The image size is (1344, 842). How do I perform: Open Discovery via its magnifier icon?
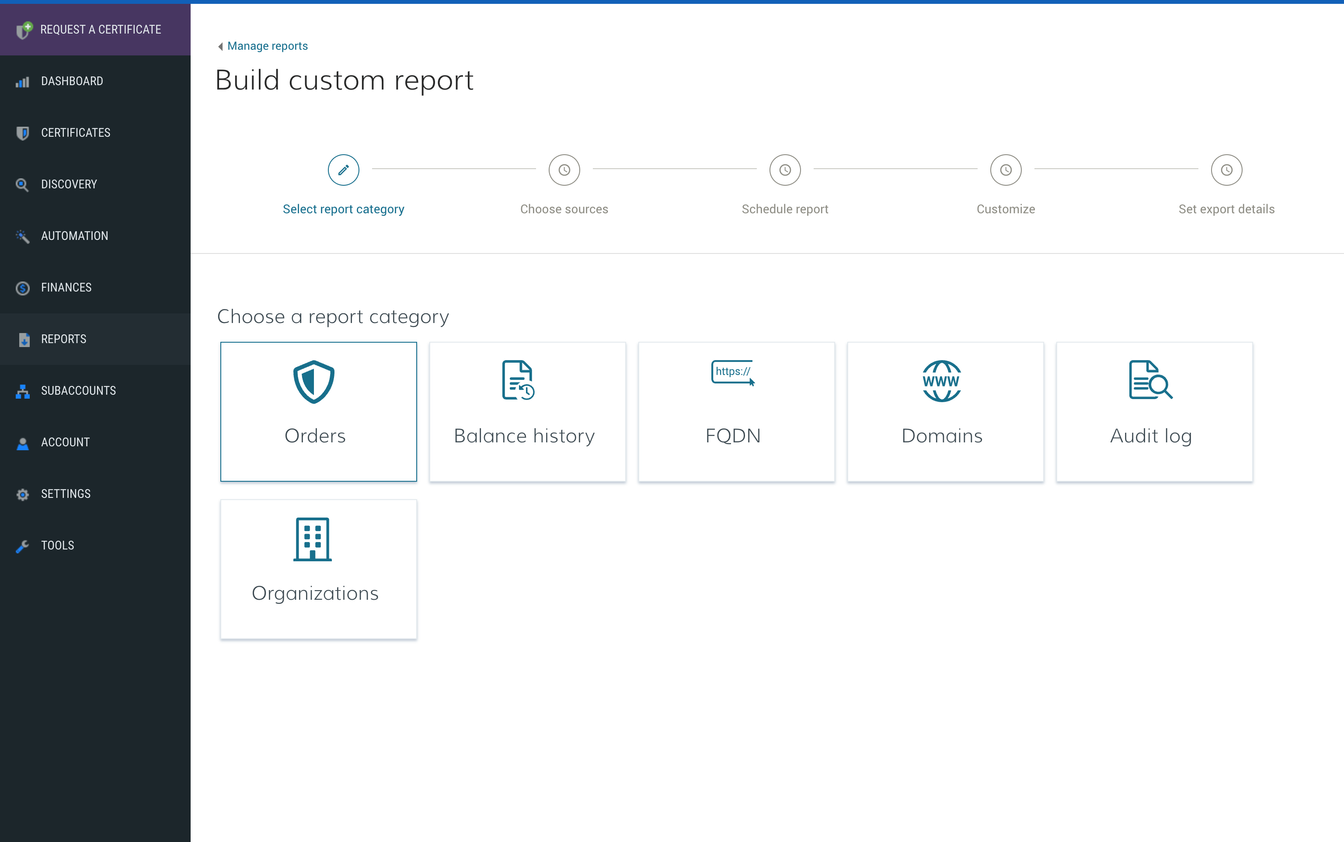21,184
